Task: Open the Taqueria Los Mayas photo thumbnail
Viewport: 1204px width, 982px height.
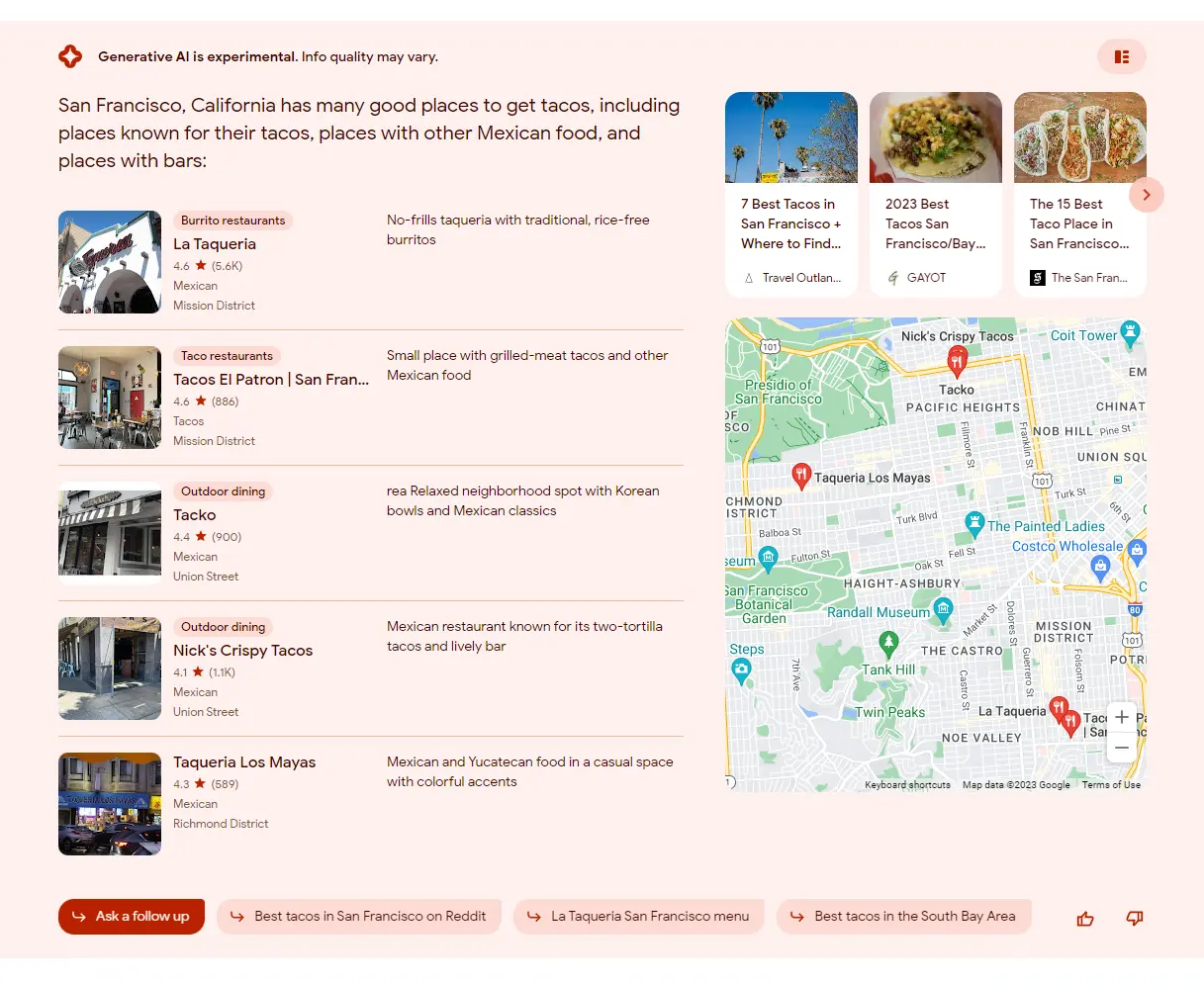Action: (110, 804)
